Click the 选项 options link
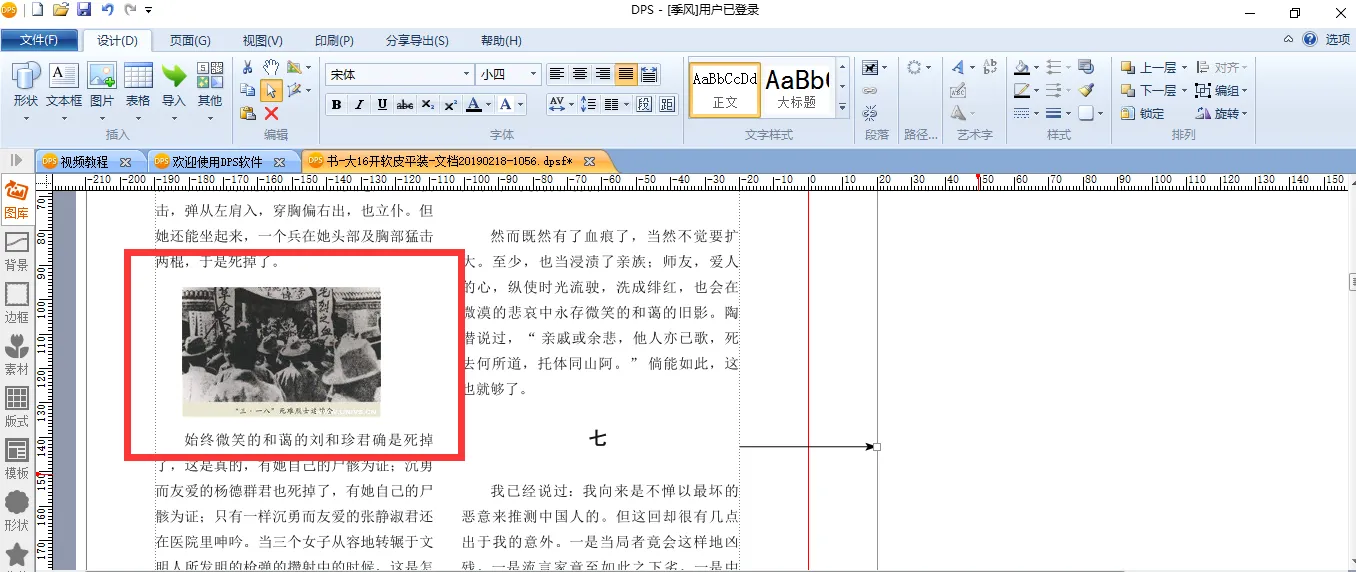The image size is (1356, 572). point(1337,40)
